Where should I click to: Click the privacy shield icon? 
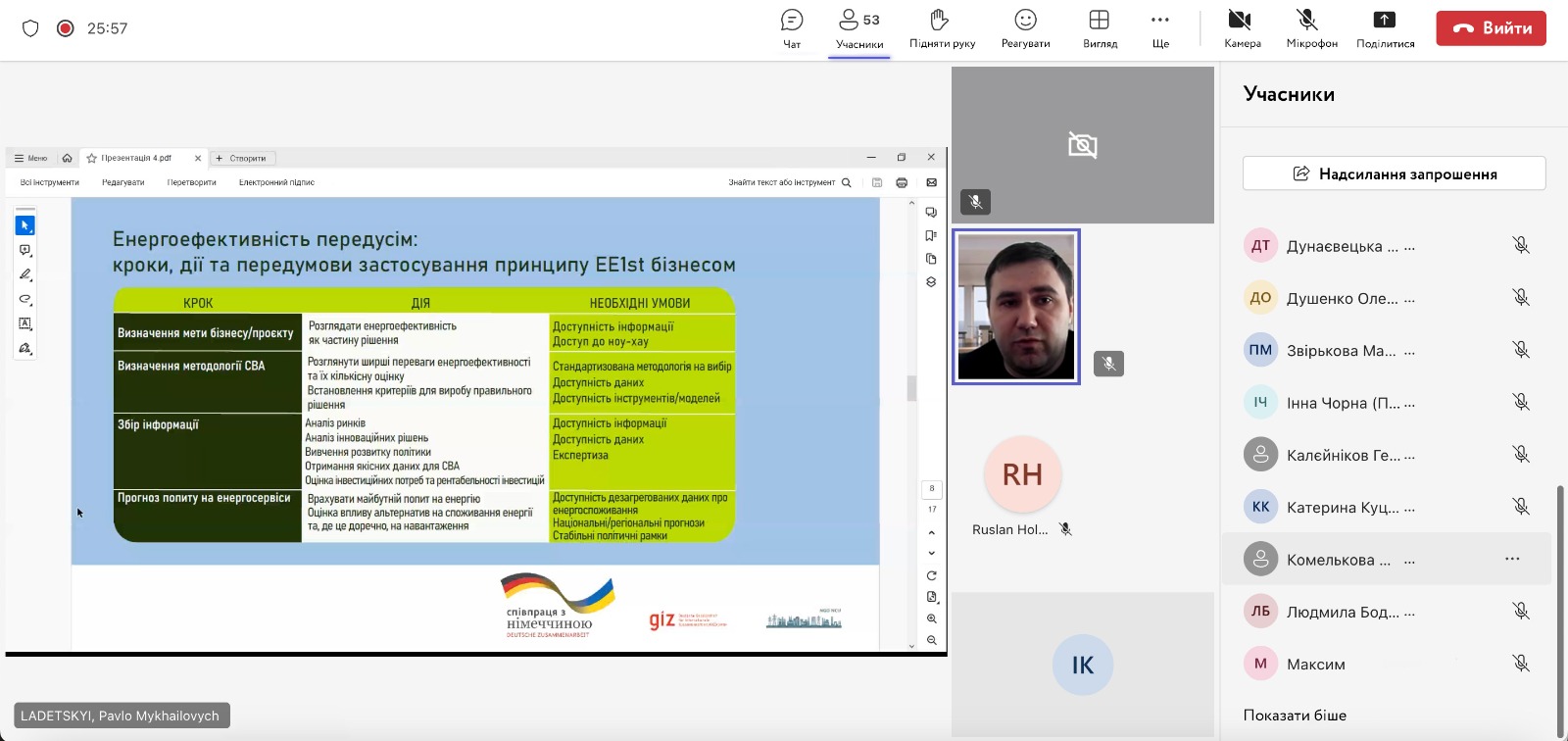coord(30,28)
